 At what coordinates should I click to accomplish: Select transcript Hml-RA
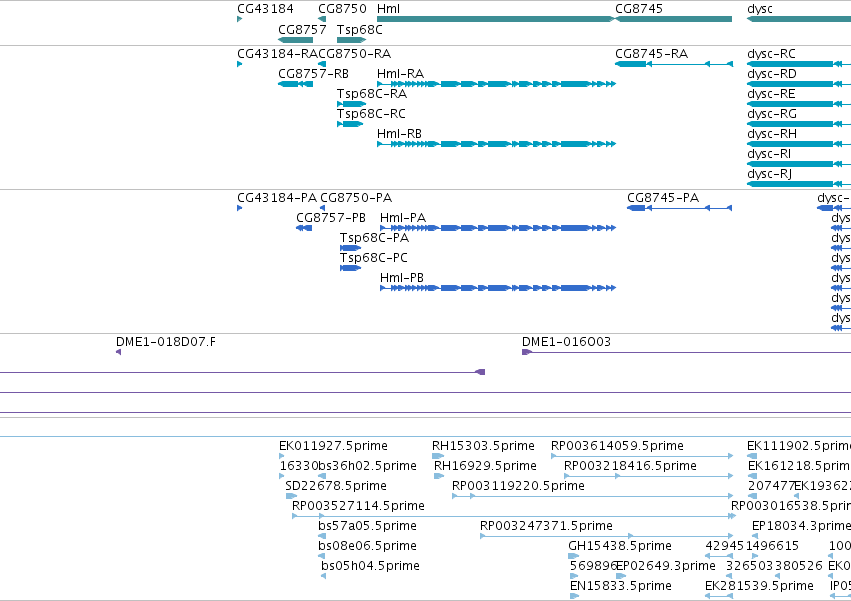(497, 84)
